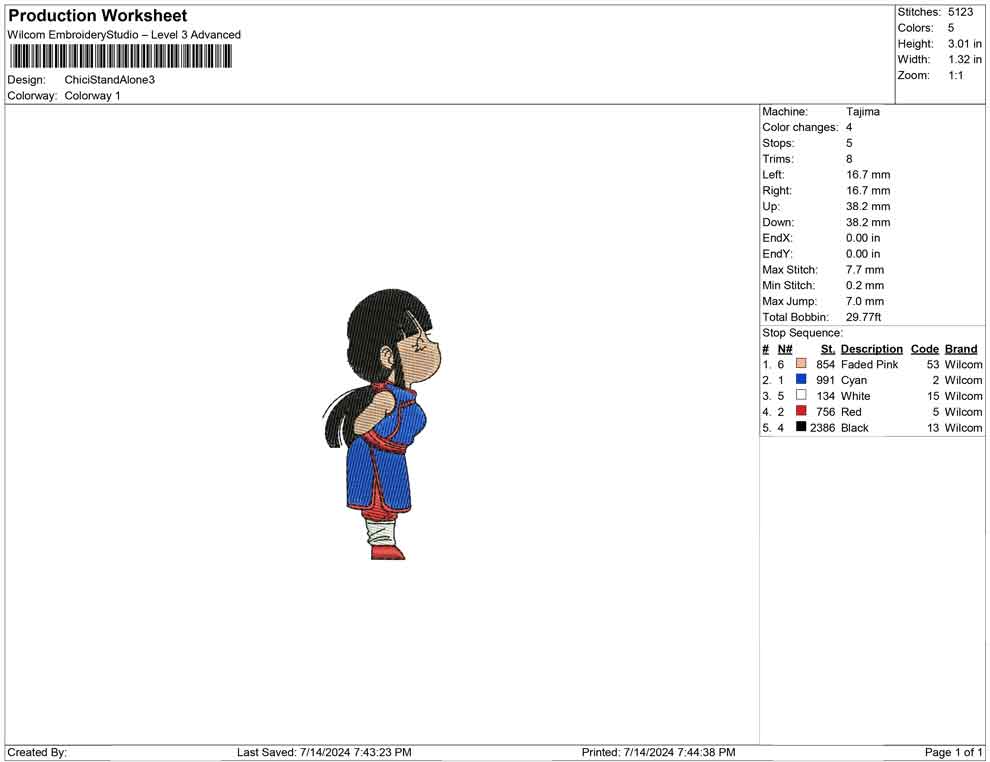The height and width of the screenshot is (762, 990).
Task: Click the Stops value 5
Action: point(849,143)
